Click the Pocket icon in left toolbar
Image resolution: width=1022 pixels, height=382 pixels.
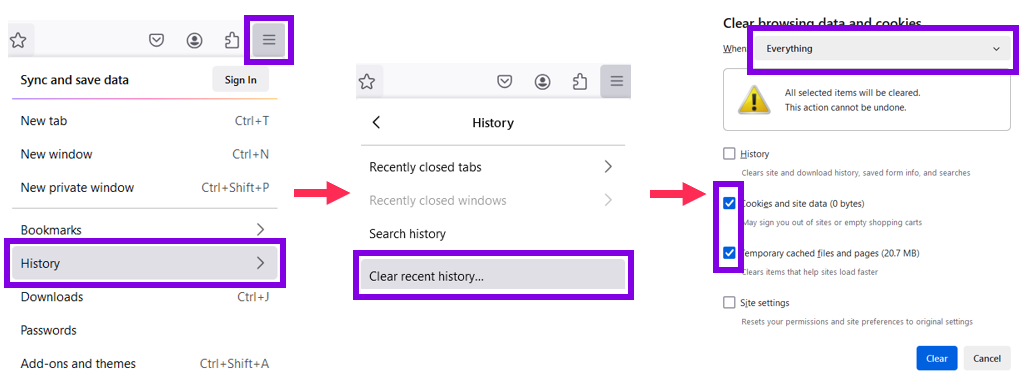coord(156,41)
